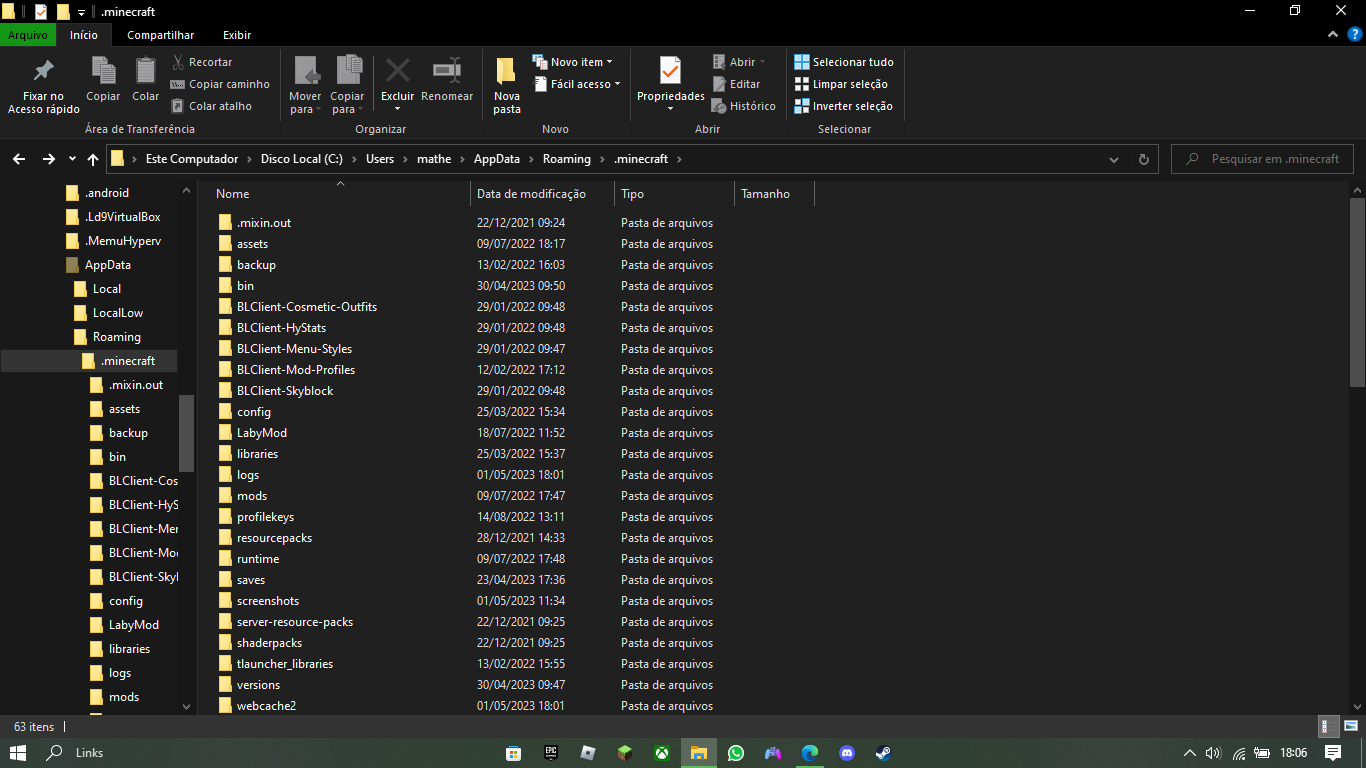Click the Fixar no Acesso rápido pin icon
1366x768 pixels.
(x=43, y=71)
